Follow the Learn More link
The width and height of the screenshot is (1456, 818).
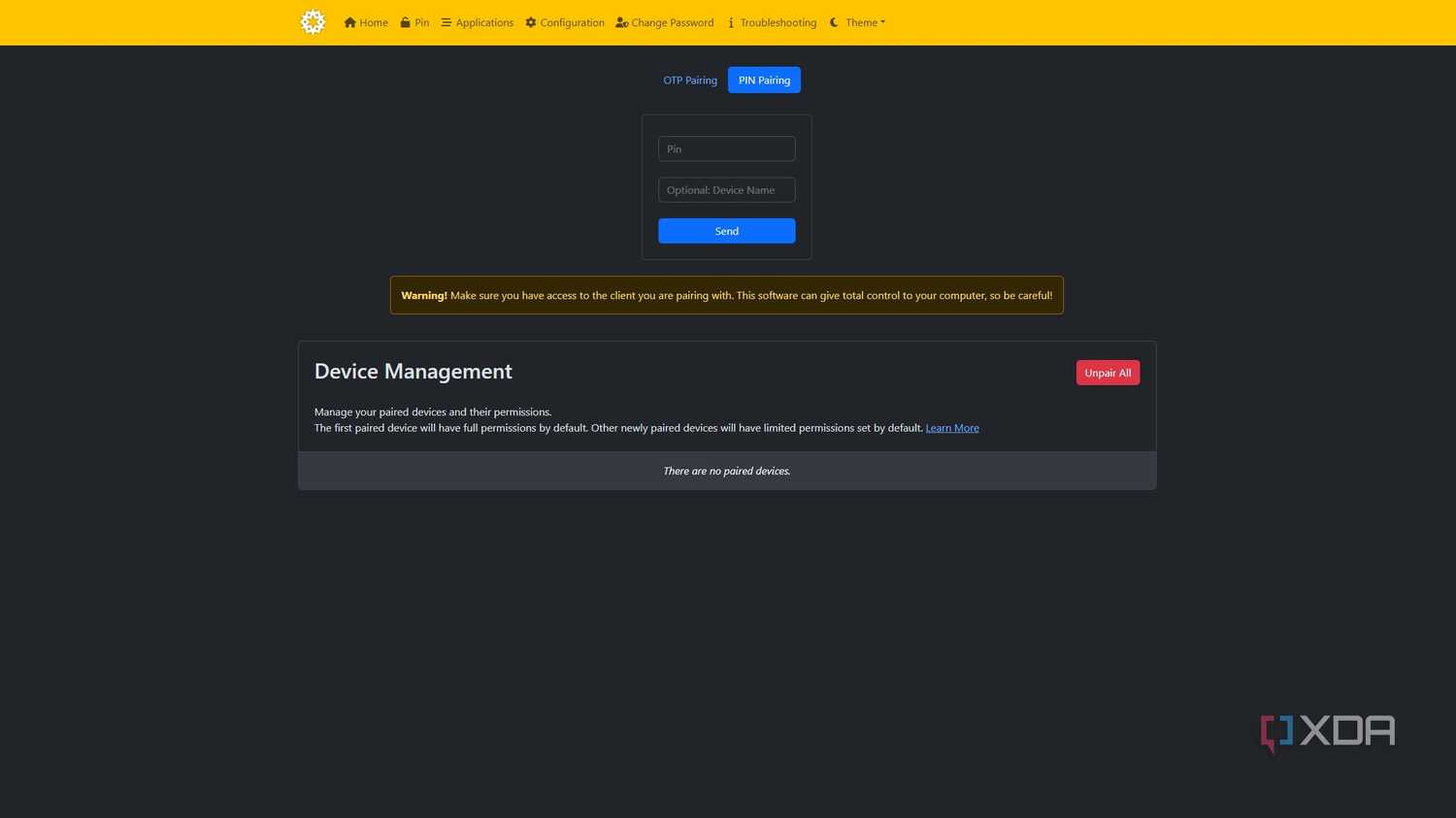[x=952, y=428]
